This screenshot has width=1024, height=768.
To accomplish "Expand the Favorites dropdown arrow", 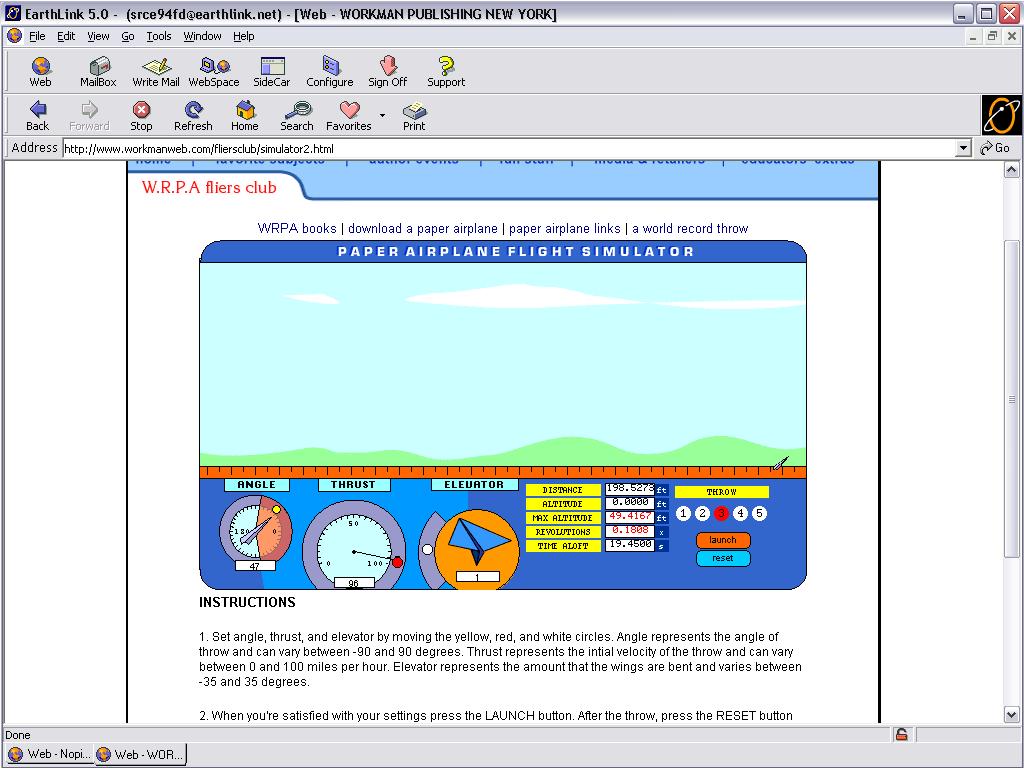I will click(382, 115).
